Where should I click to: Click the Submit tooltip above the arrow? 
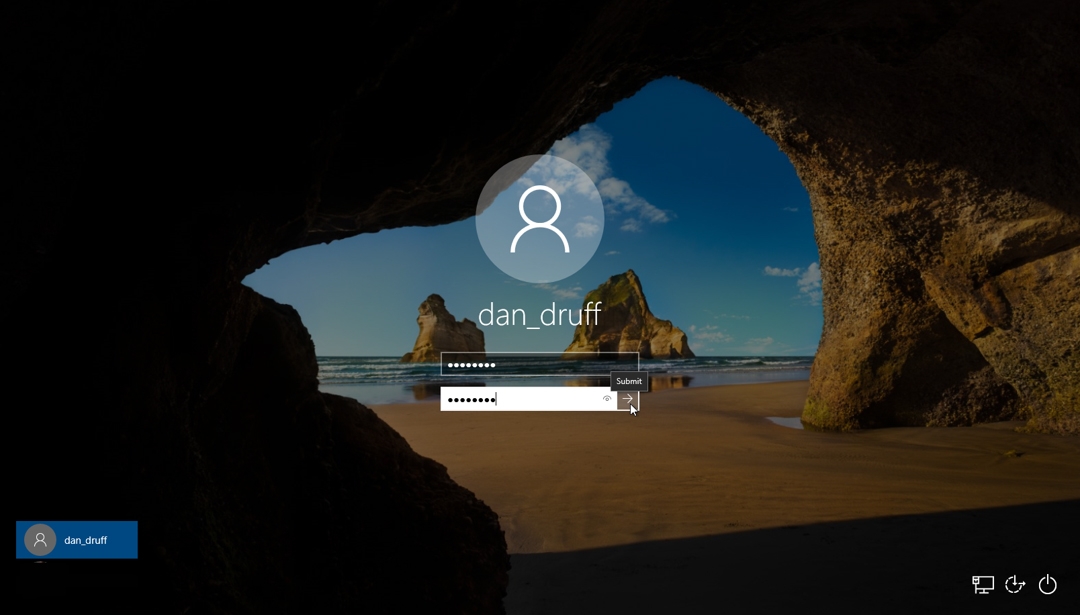(x=628, y=381)
